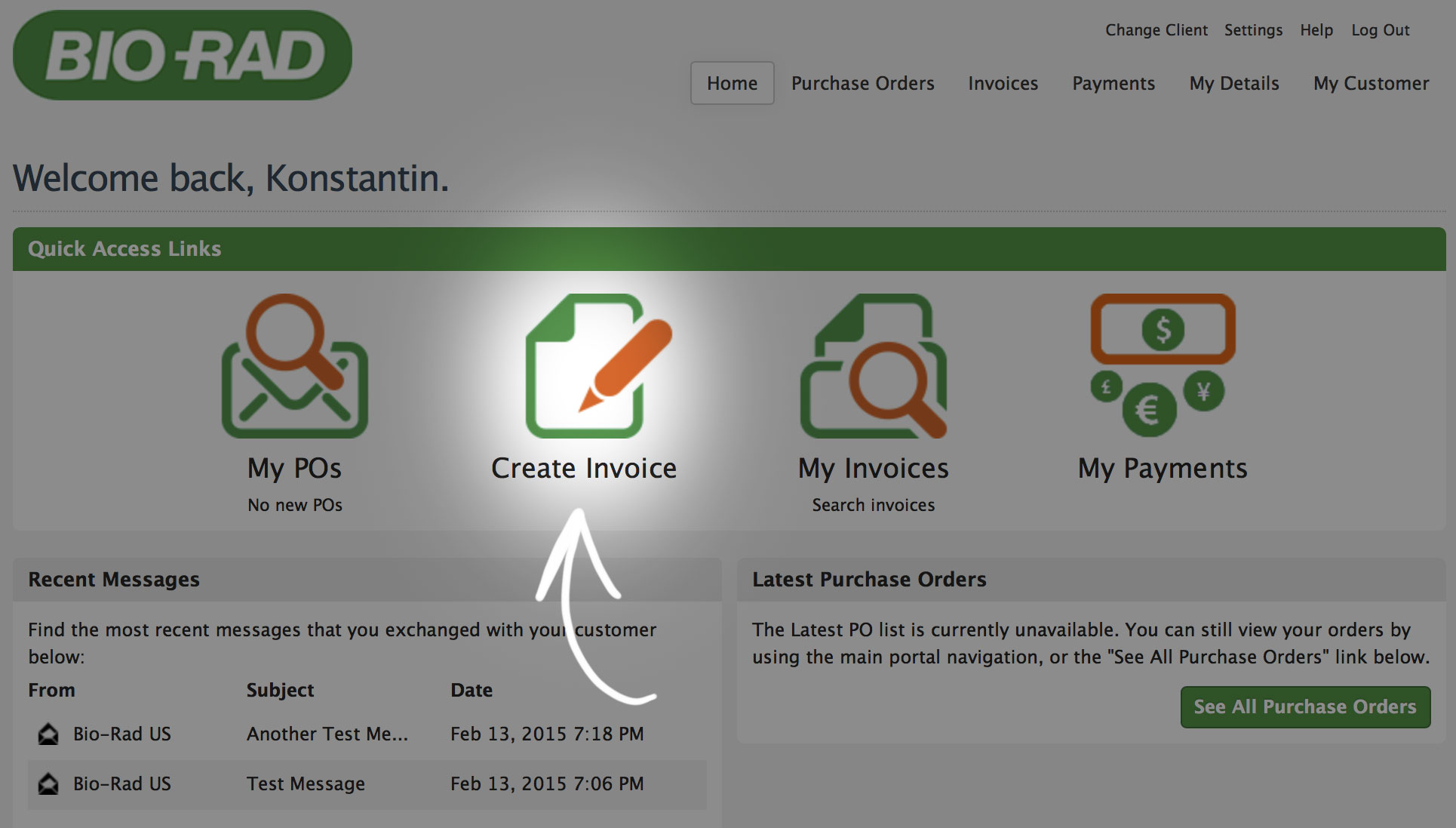Click envelope icon beside Another Test message
The image size is (1456, 828).
coord(48,734)
